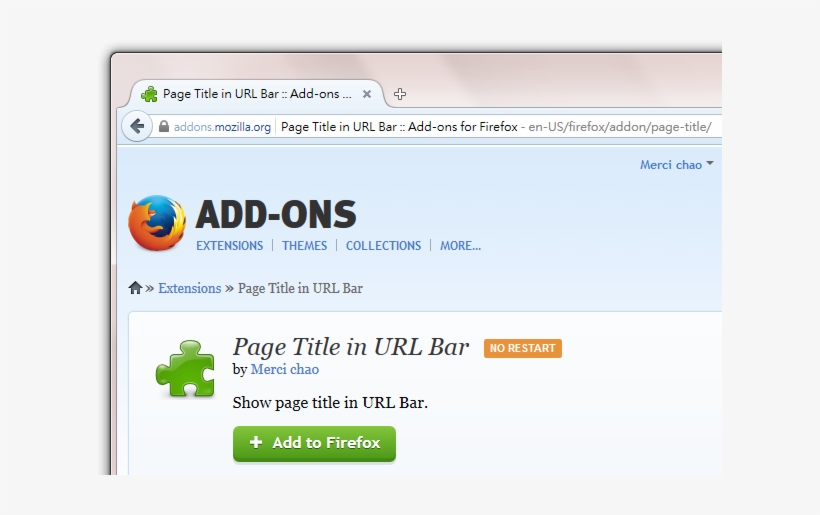Click the Add to Firefox button
Screen dimensions: 820x515
(x=314, y=444)
